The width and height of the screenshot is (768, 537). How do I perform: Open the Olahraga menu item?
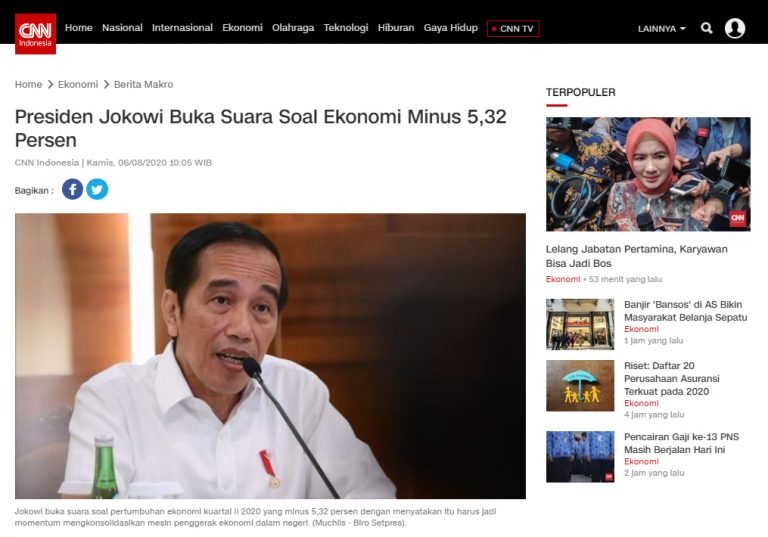[293, 28]
